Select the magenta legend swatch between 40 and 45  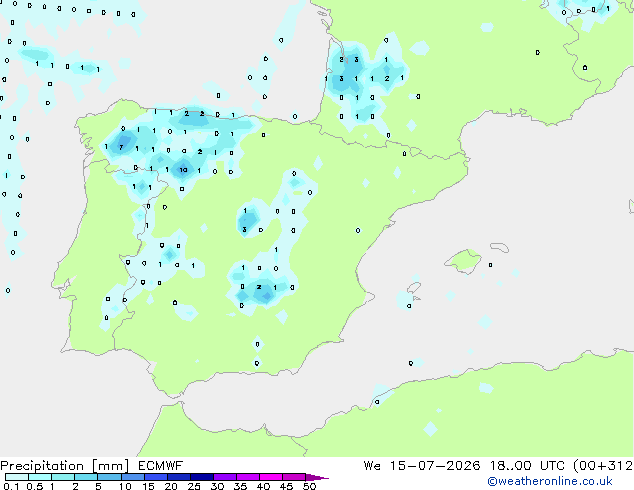(x=271, y=477)
